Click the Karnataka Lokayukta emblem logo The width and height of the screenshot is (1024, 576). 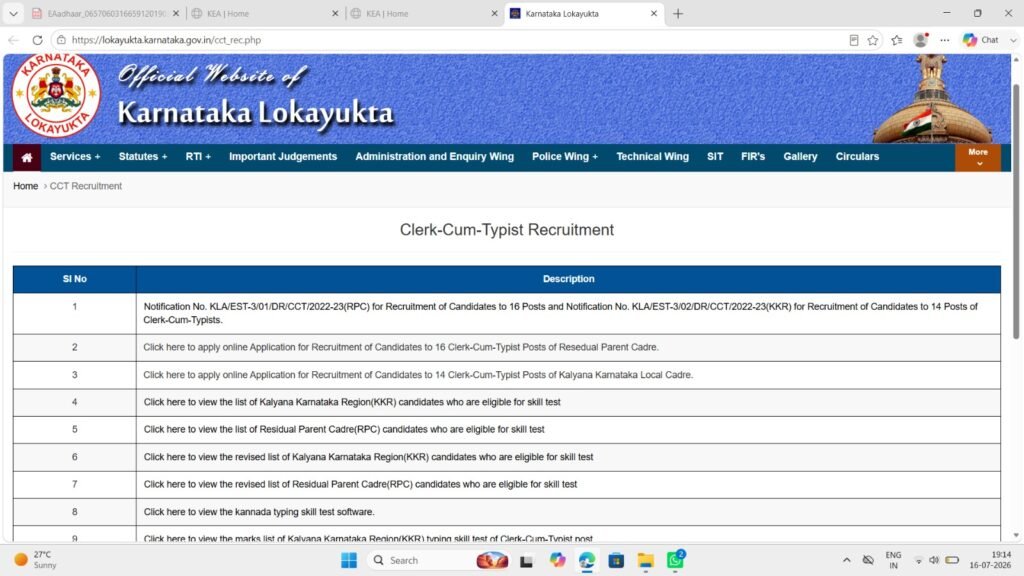pos(56,95)
